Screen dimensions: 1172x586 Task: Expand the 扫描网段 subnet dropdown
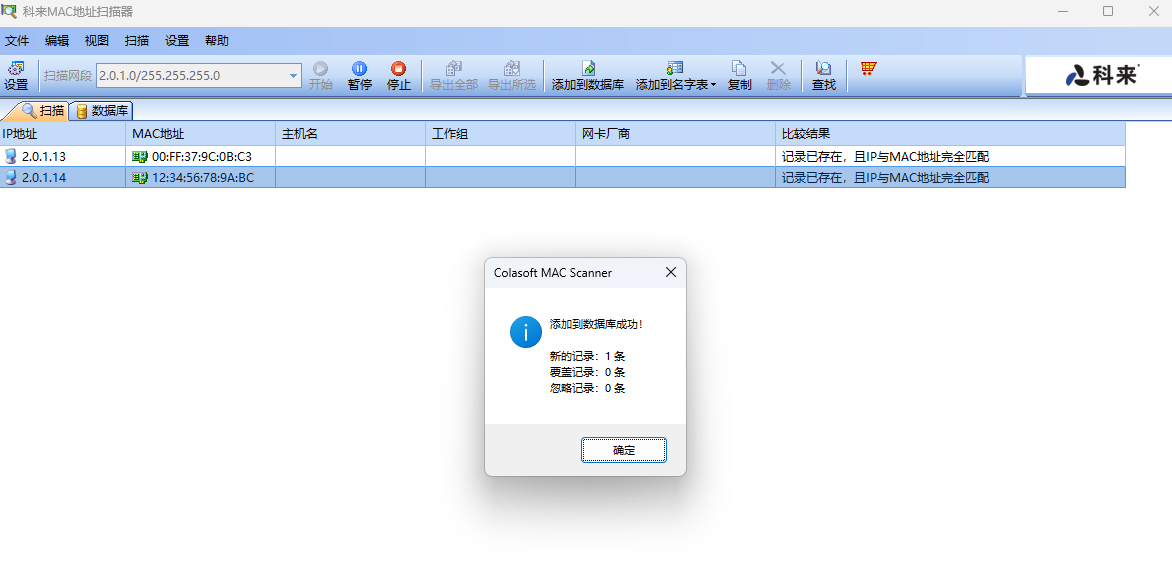click(x=294, y=76)
